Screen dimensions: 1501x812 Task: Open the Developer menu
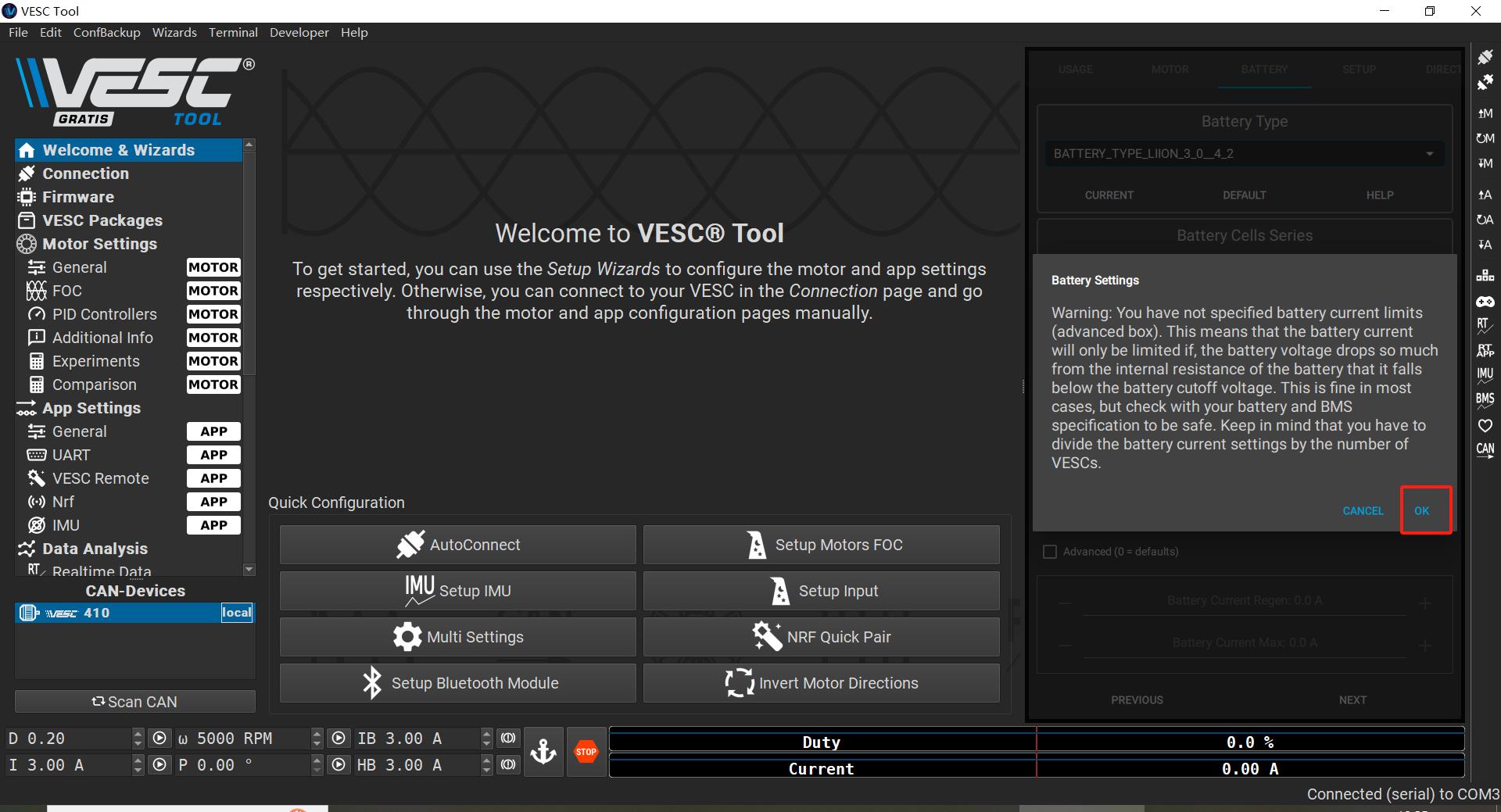(299, 32)
